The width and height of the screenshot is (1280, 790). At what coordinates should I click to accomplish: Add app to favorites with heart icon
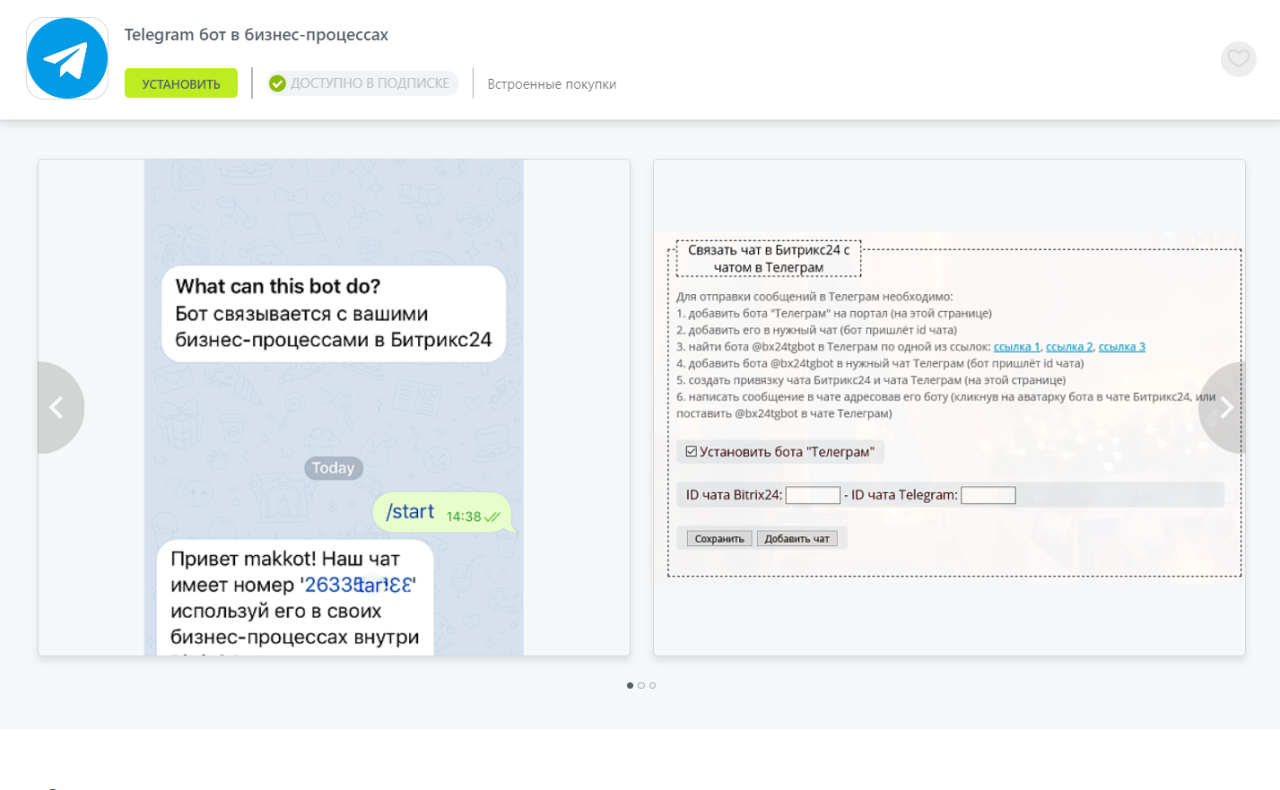coord(1238,59)
